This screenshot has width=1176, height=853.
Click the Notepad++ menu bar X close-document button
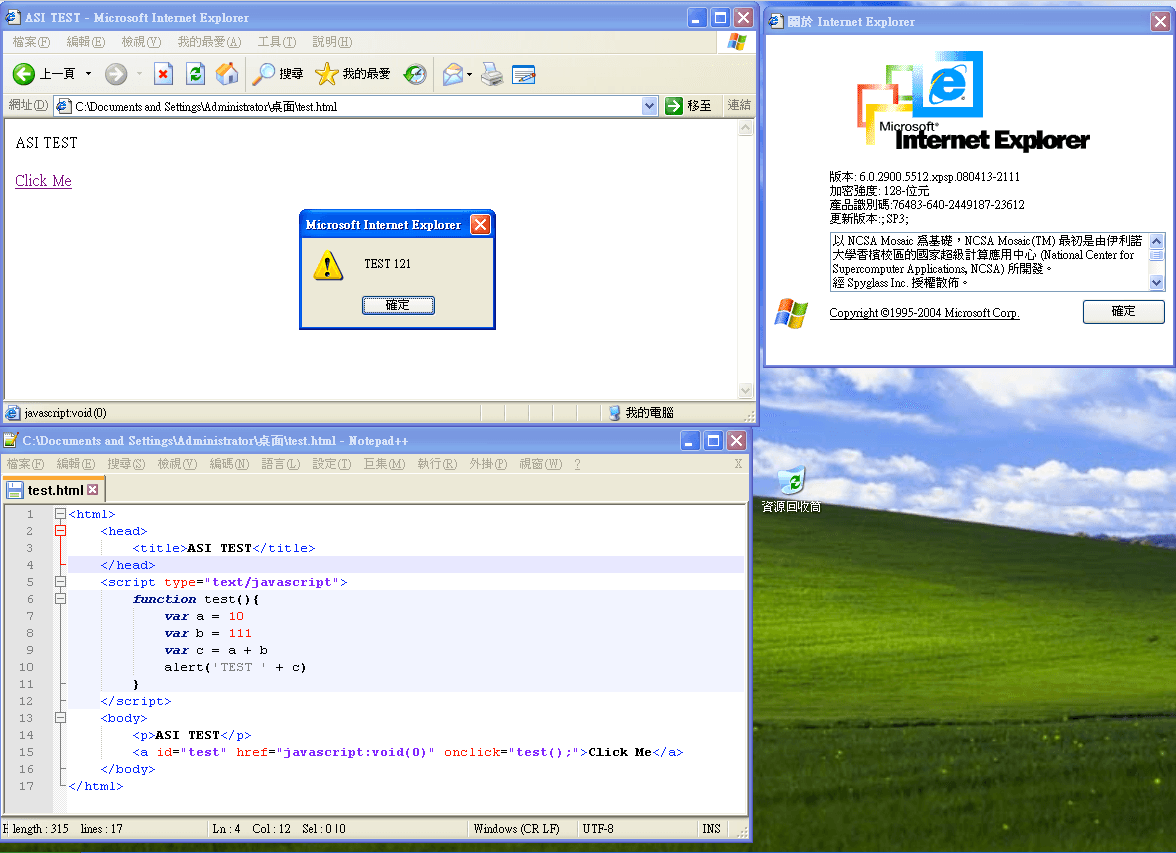738,464
